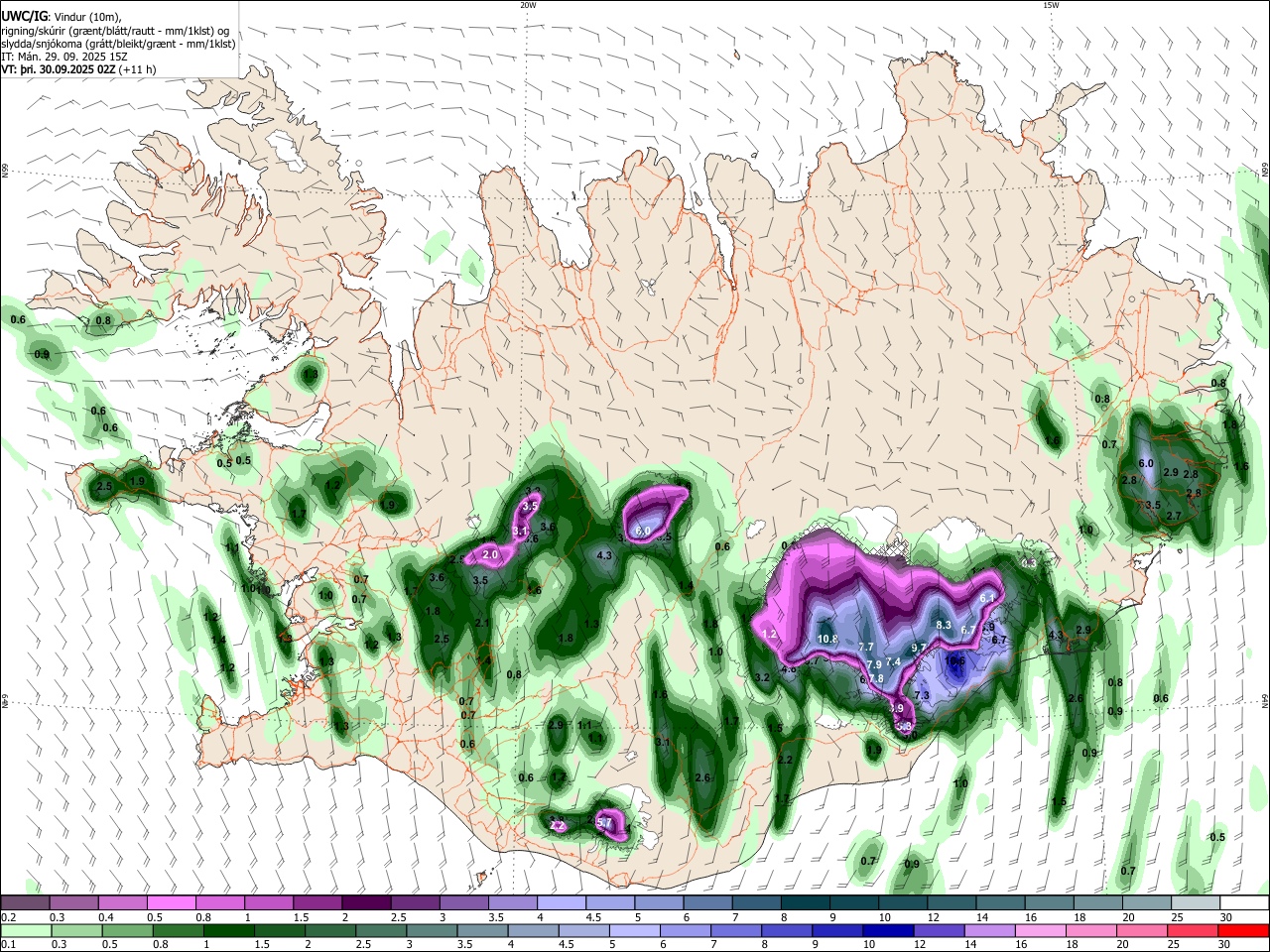This screenshot has height=952, width=1270.
Task: Click the dull mauve 0.2 swatch, top row
Action: point(25,902)
